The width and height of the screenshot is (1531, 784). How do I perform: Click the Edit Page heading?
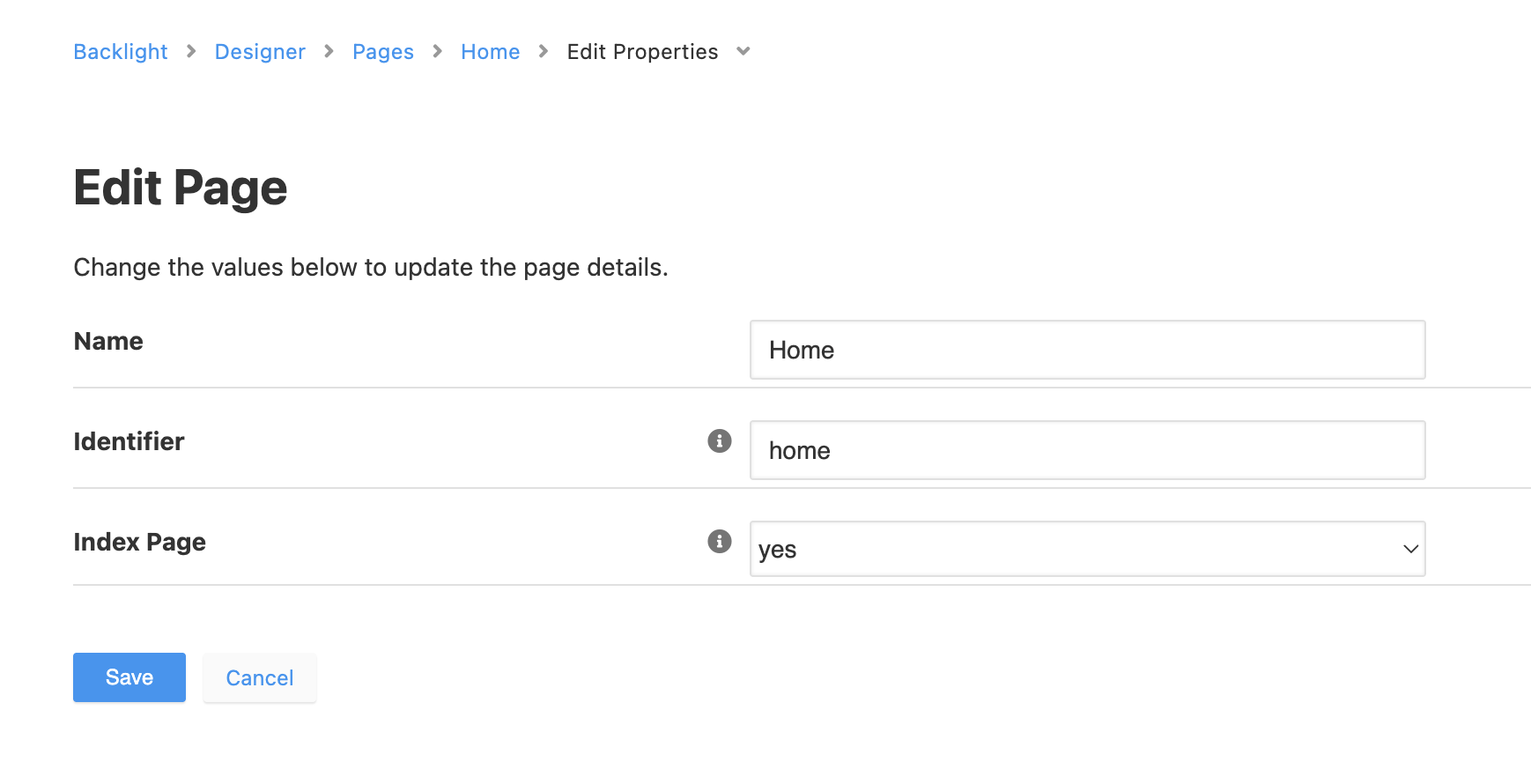click(x=181, y=188)
